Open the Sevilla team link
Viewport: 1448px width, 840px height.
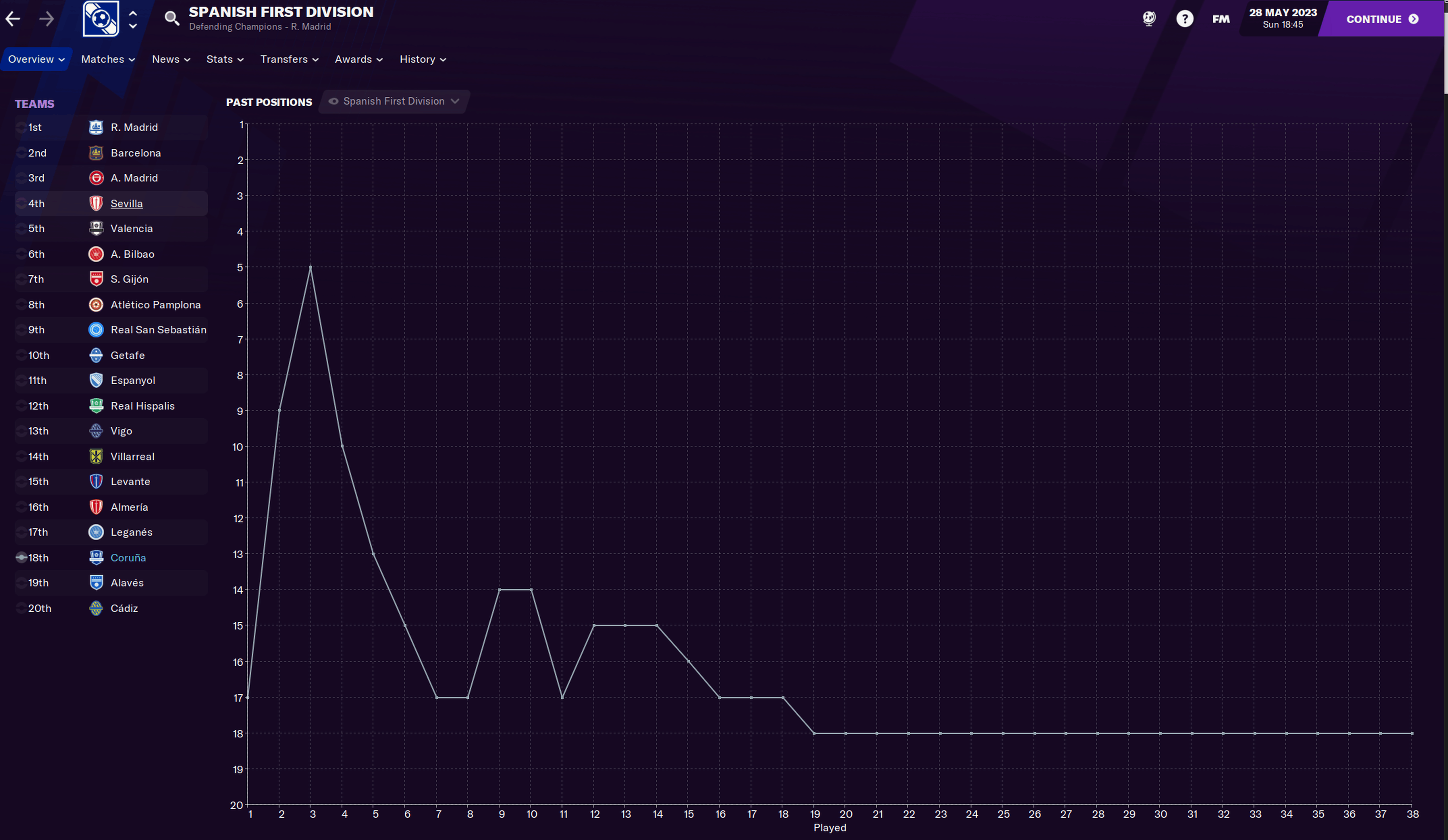click(127, 203)
